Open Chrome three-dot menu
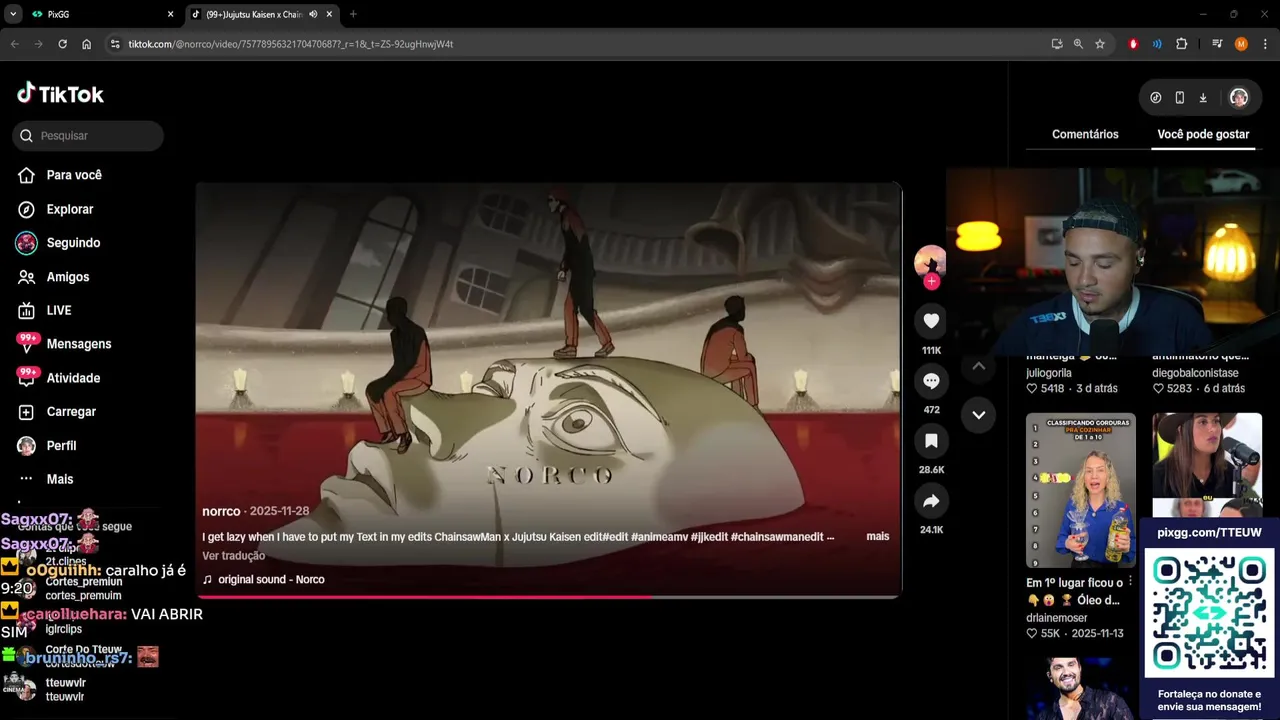This screenshot has height=720, width=1280. 1265,44
